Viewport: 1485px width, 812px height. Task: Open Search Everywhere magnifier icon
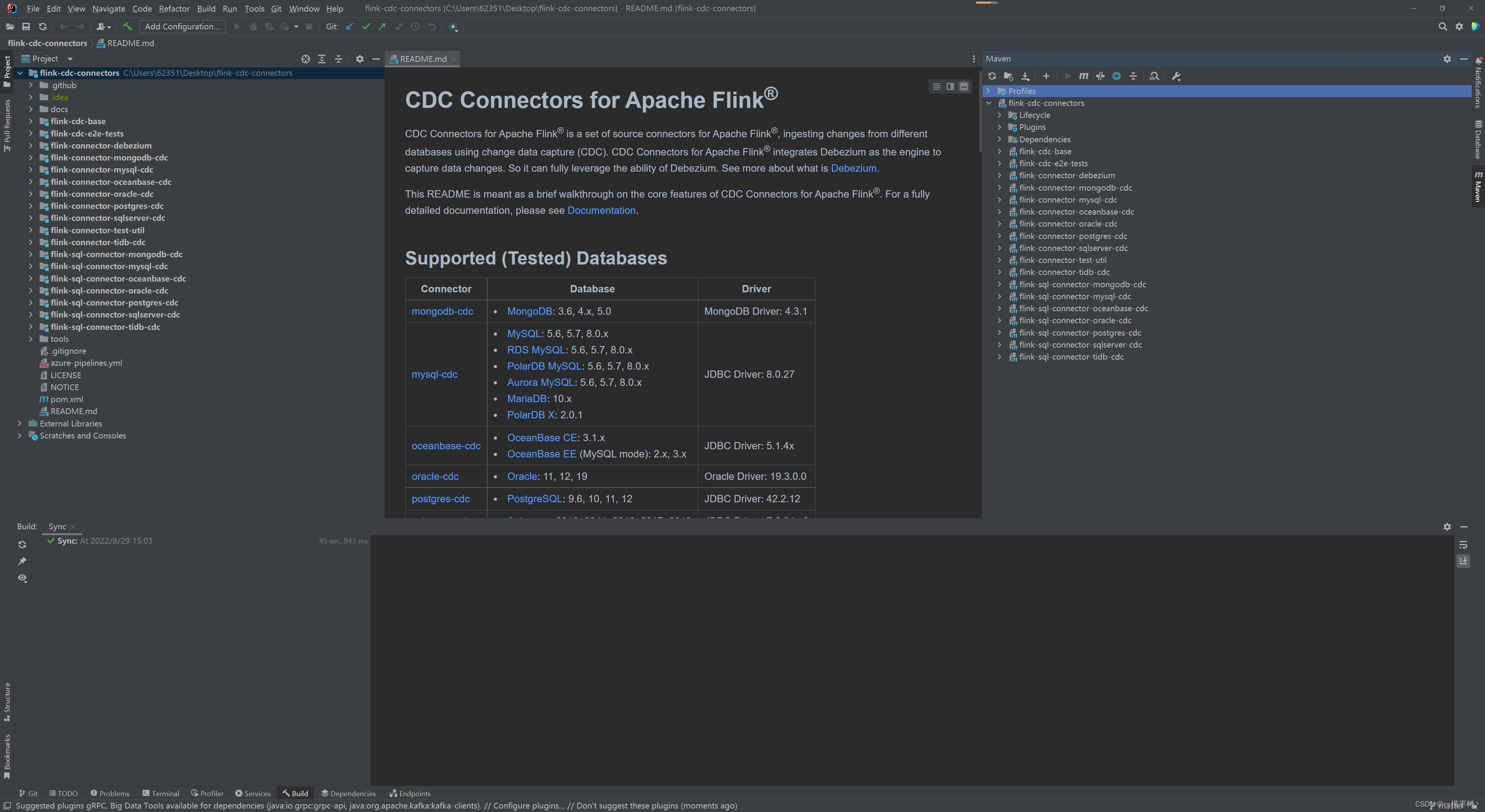click(x=1442, y=27)
